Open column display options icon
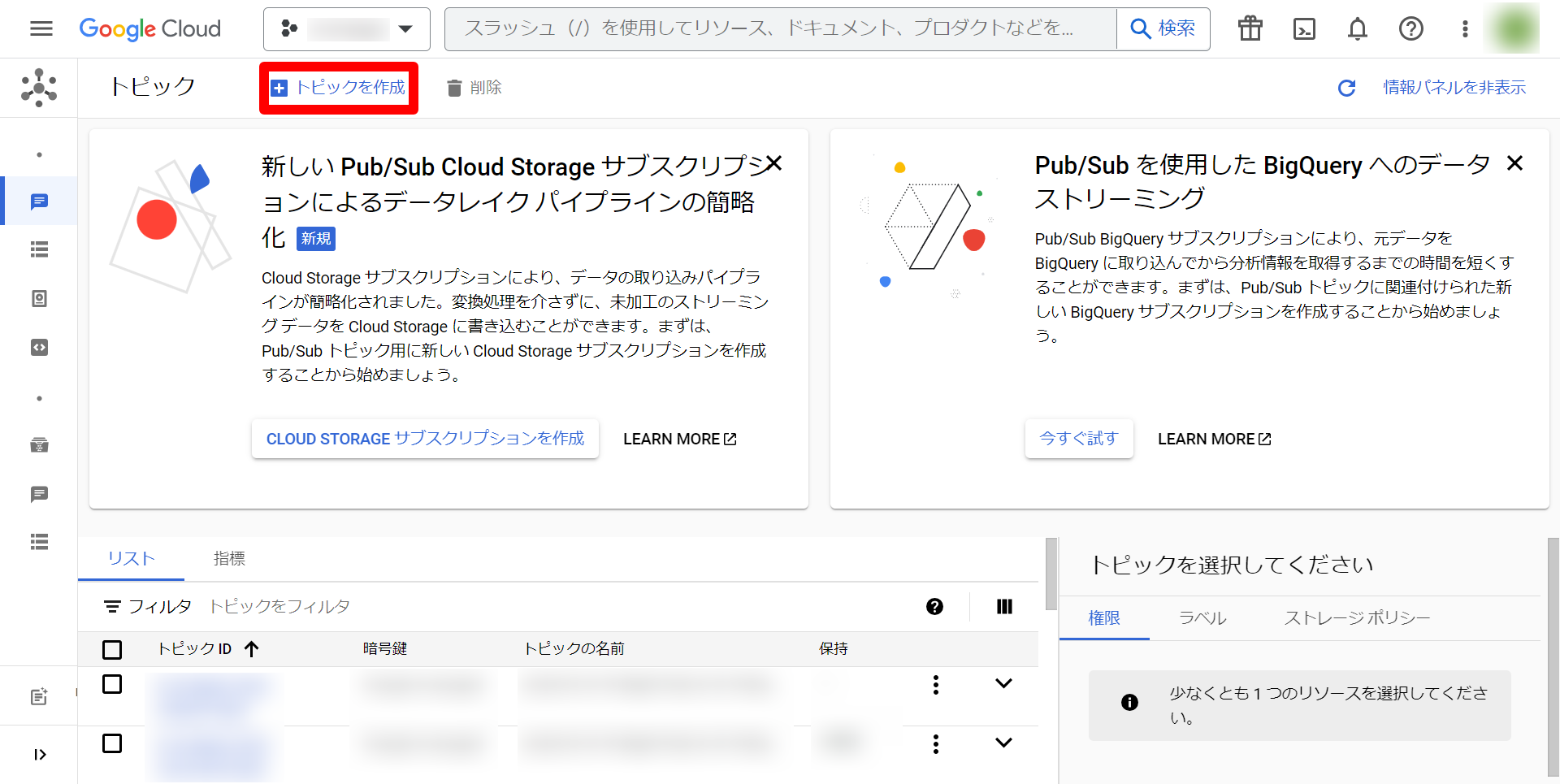 click(1004, 607)
